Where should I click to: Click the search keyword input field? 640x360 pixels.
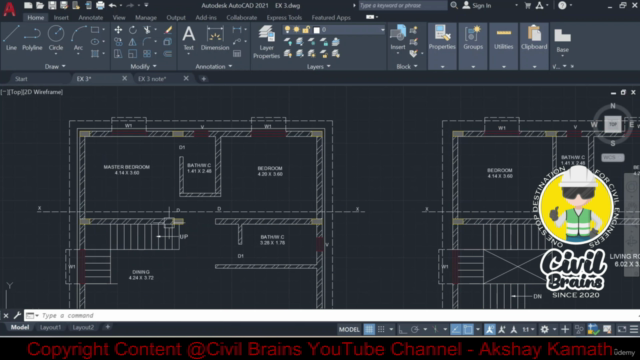(x=403, y=5)
